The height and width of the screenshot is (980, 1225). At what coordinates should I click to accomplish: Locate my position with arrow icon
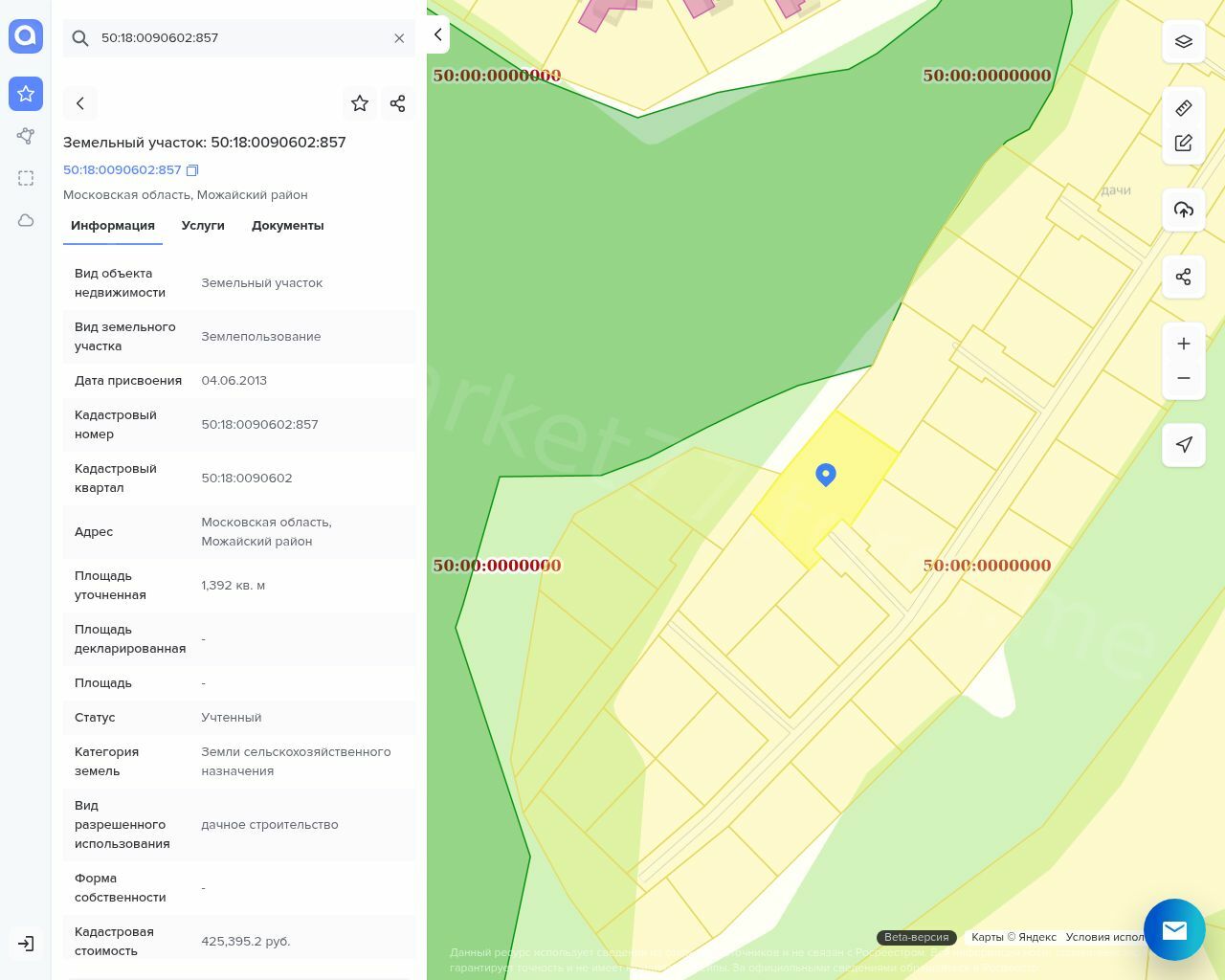tap(1183, 444)
